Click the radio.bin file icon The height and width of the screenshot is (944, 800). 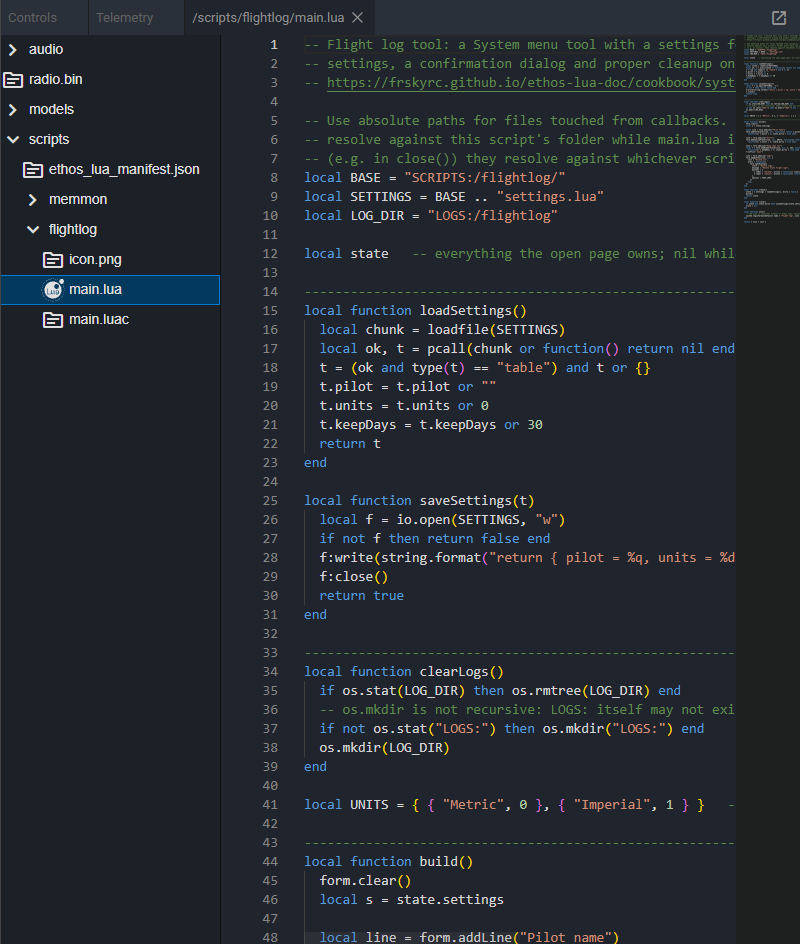[x=13, y=79]
